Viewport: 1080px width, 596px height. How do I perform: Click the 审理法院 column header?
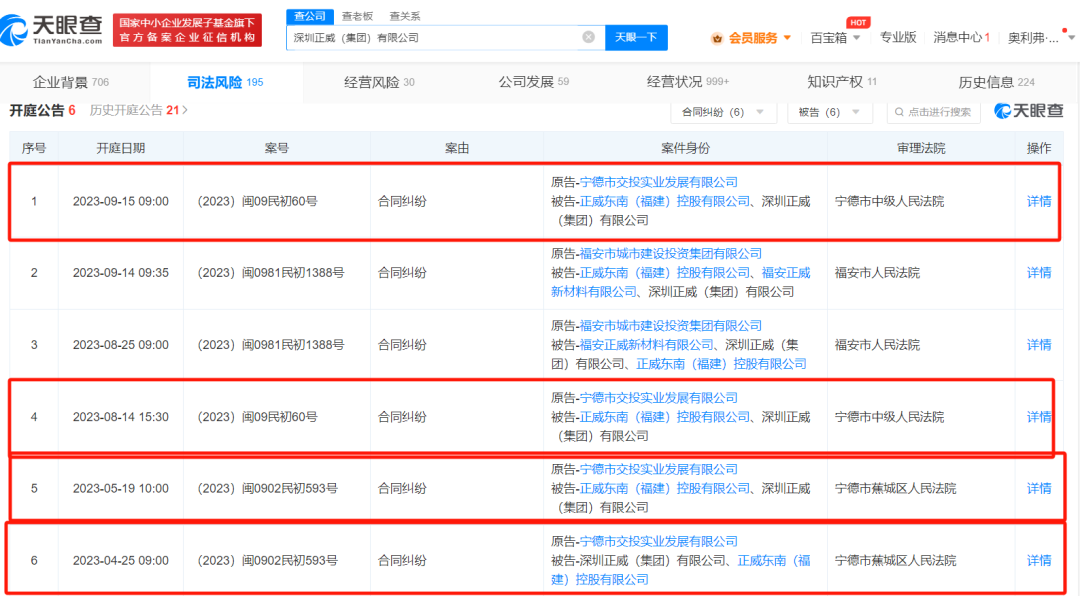pyautogui.click(x=921, y=148)
